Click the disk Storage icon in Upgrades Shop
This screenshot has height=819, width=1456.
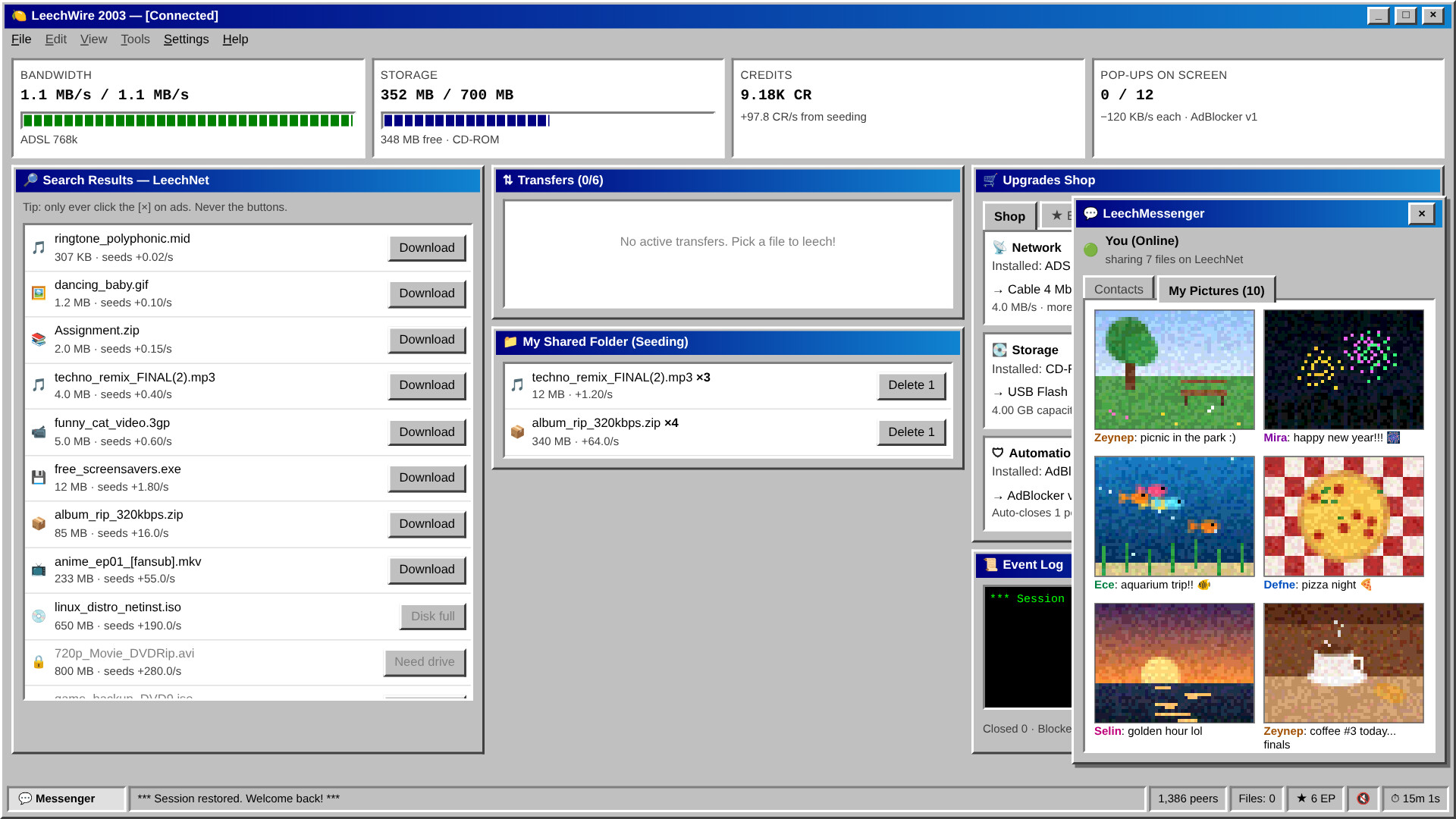999,350
